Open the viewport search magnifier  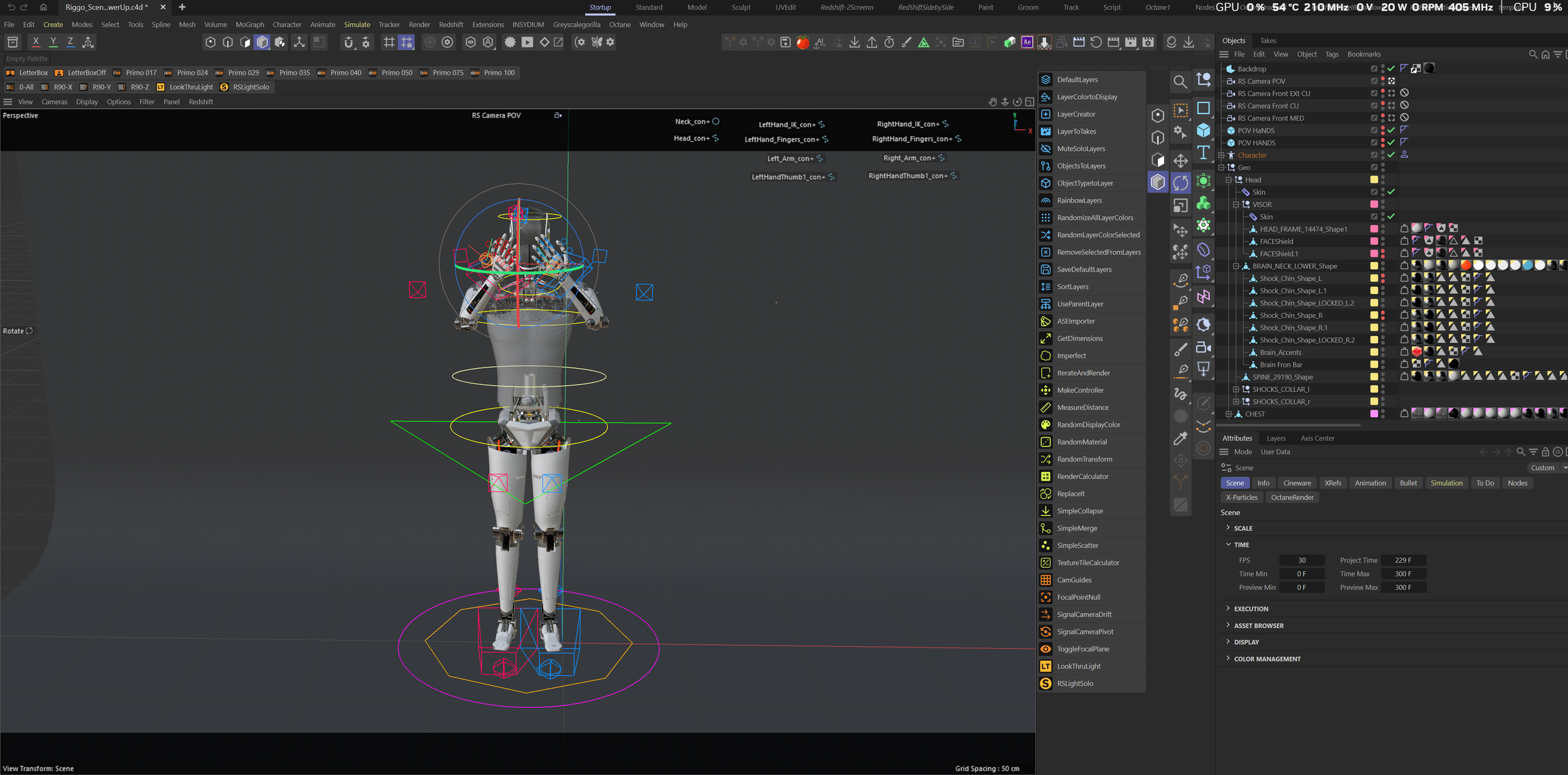click(1180, 82)
